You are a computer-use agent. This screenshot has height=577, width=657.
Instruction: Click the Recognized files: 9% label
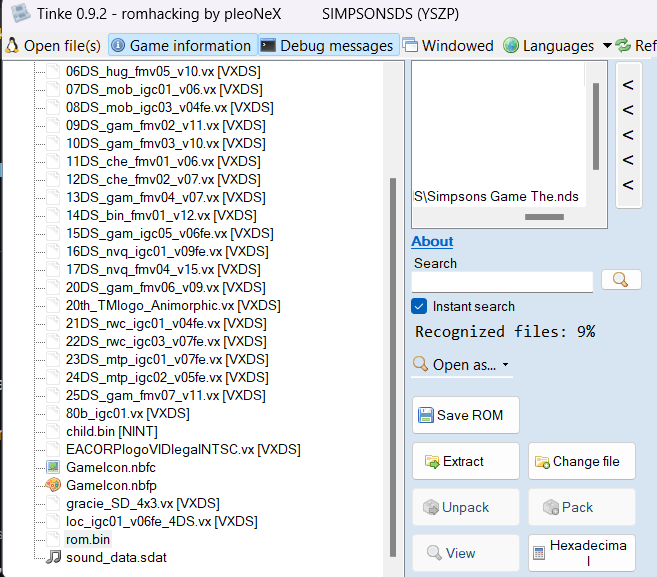click(x=505, y=331)
